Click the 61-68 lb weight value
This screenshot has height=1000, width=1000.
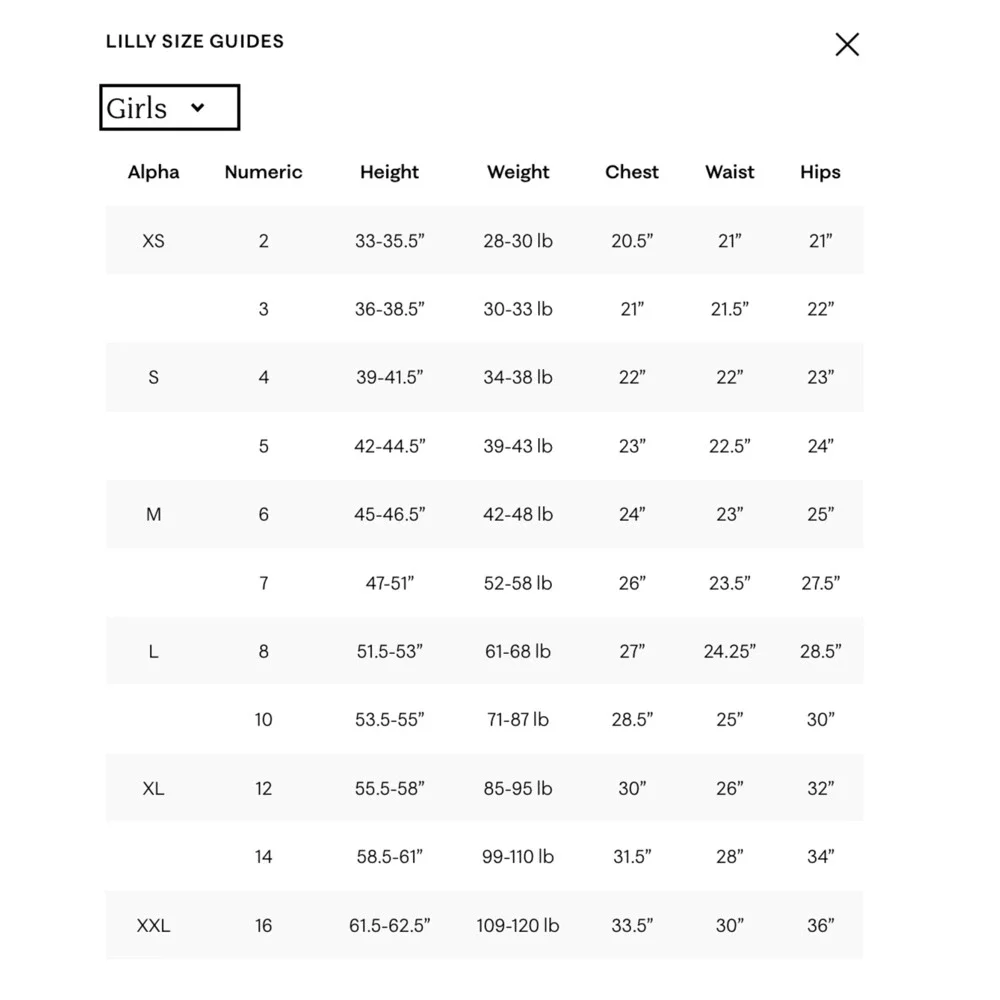pyautogui.click(x=518, y=652)
